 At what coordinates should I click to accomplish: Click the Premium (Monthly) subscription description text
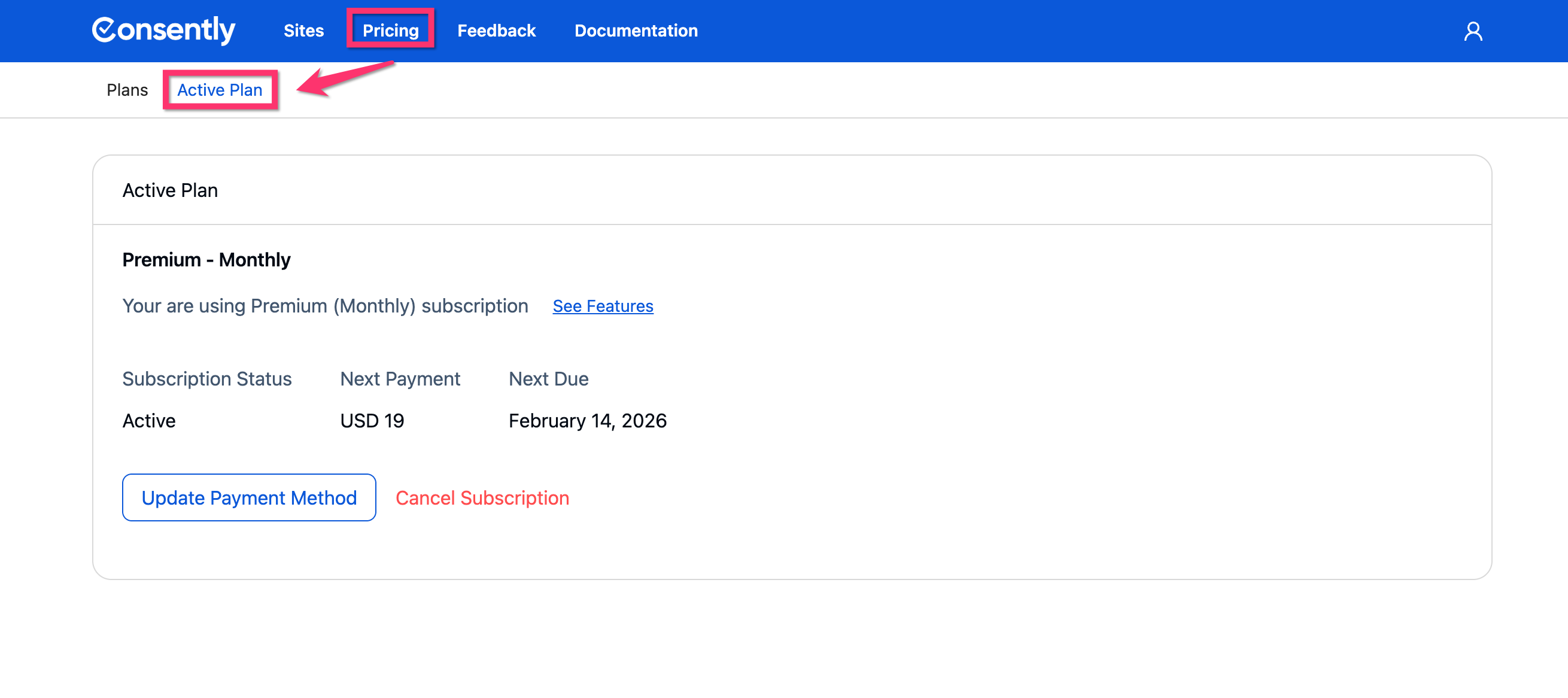point(325,306)
